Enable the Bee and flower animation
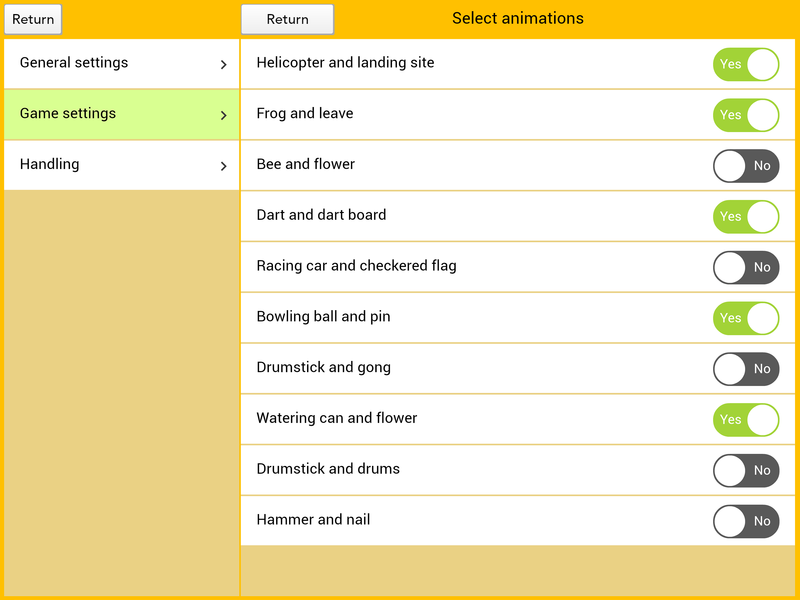This screenshot has width=800, height=600. click(746, 166)
